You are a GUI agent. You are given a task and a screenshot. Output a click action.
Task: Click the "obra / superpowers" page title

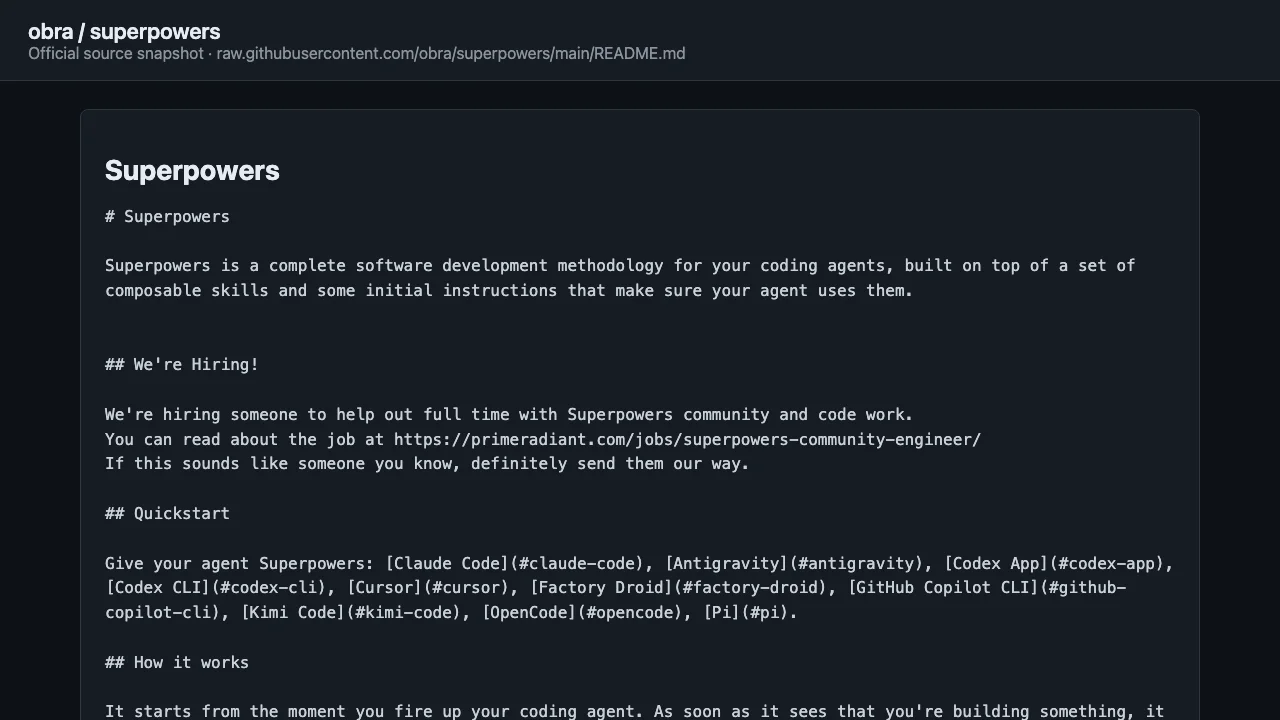pos(124,31)
